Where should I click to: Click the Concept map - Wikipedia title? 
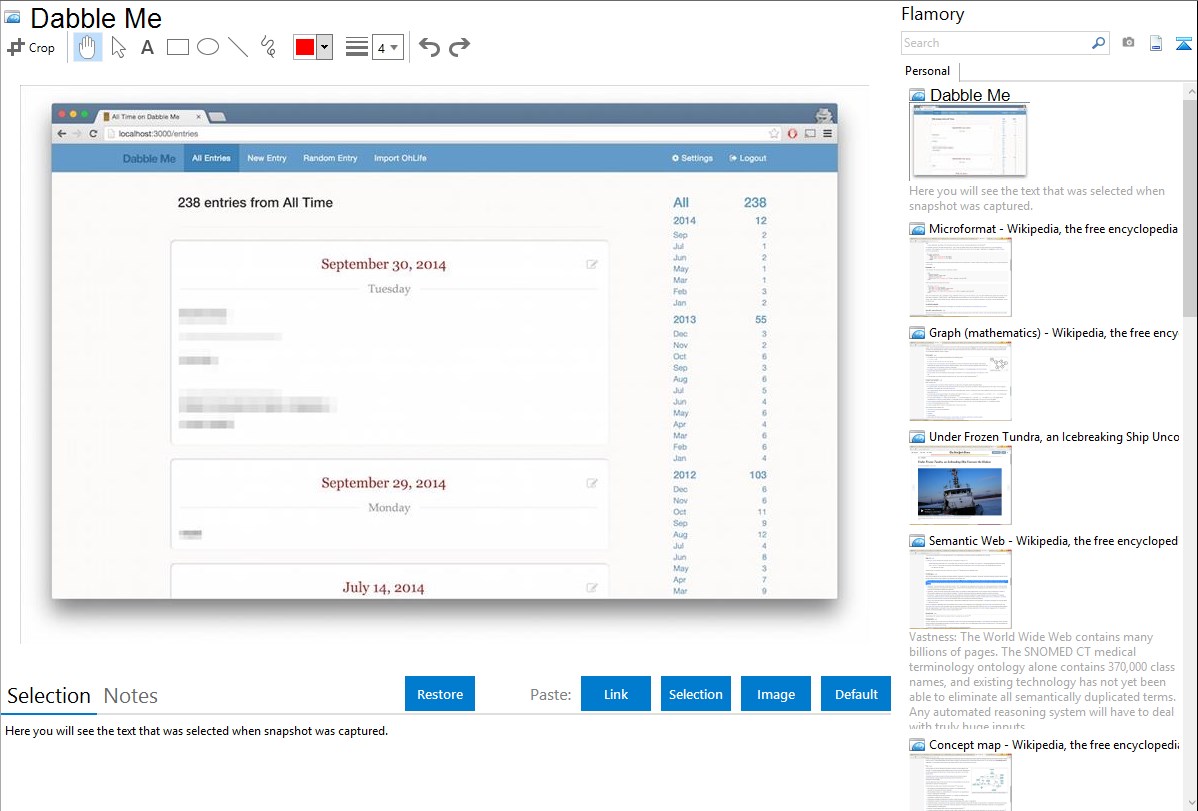pos(1053,744)
